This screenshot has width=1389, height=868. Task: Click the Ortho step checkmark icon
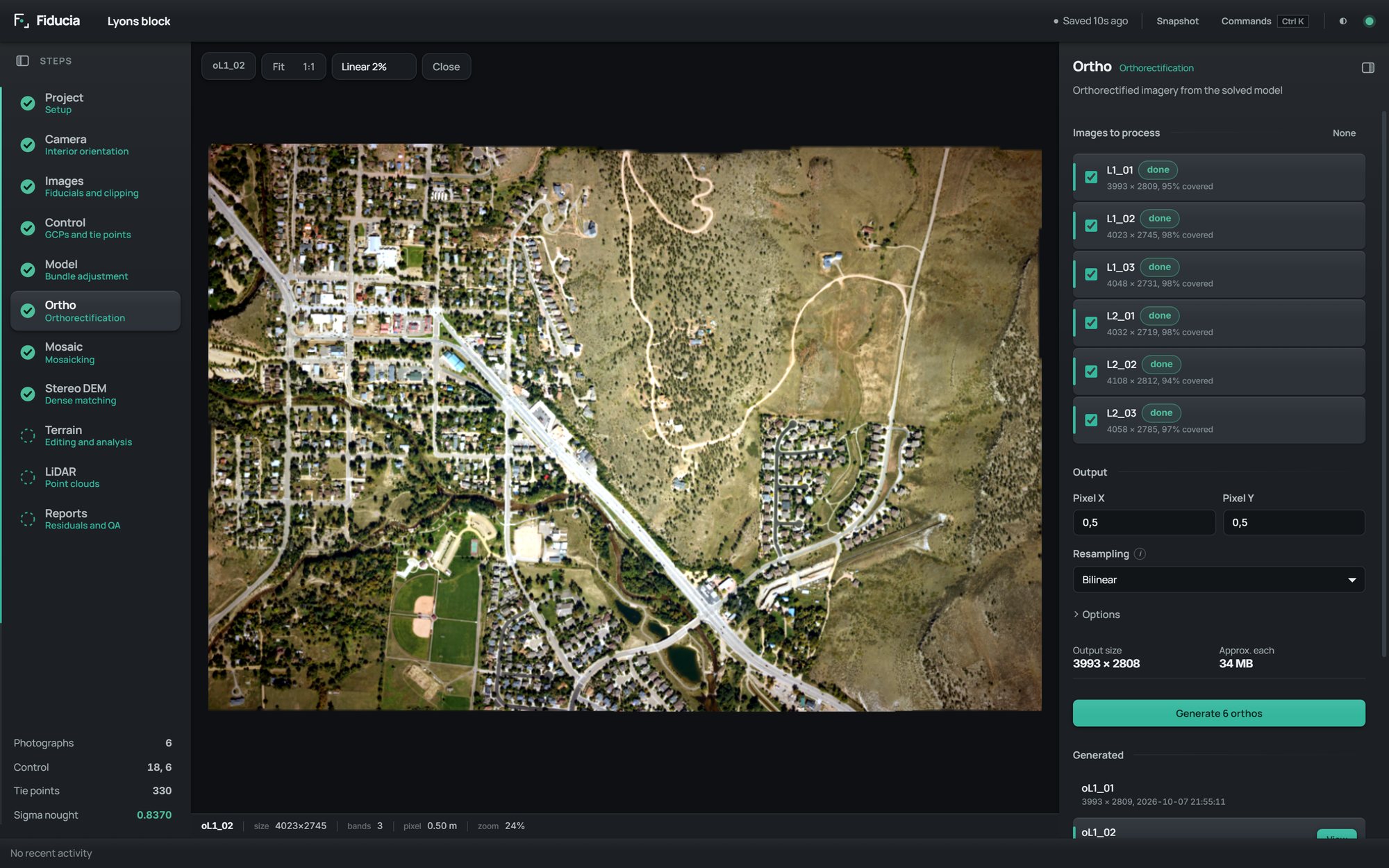[28, 310]
